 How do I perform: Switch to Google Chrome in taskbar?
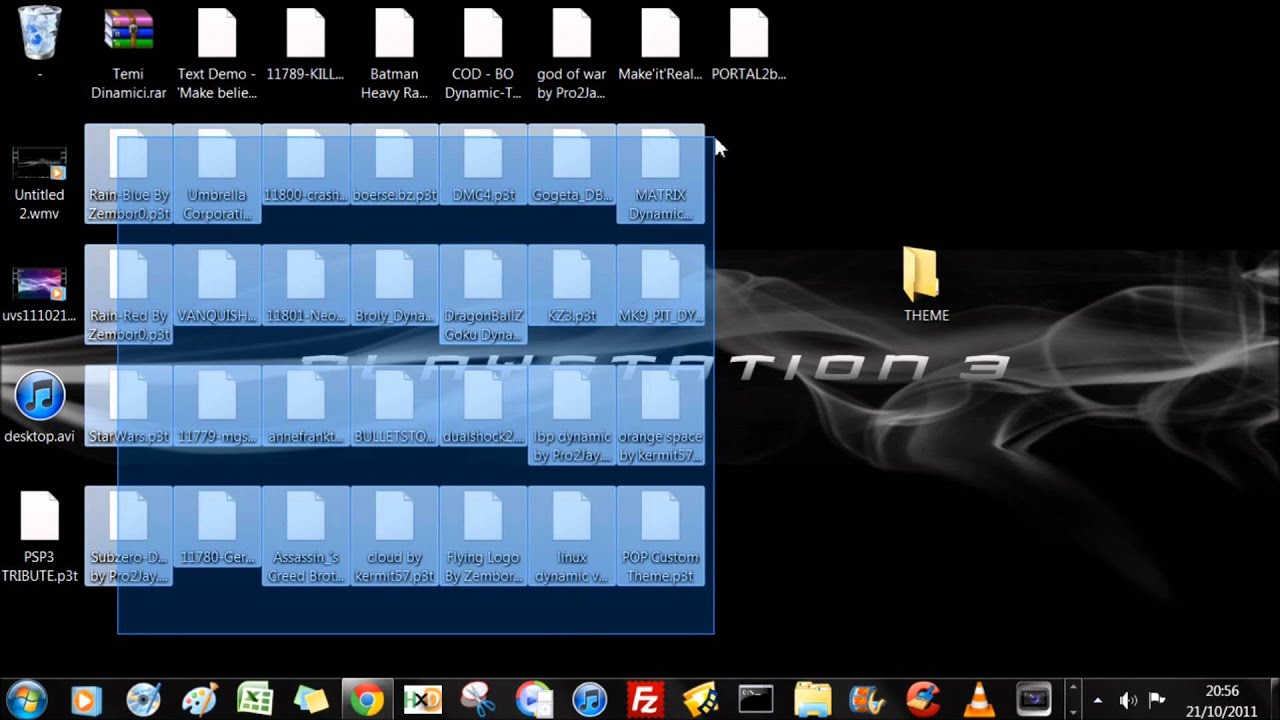pos(366,699)
